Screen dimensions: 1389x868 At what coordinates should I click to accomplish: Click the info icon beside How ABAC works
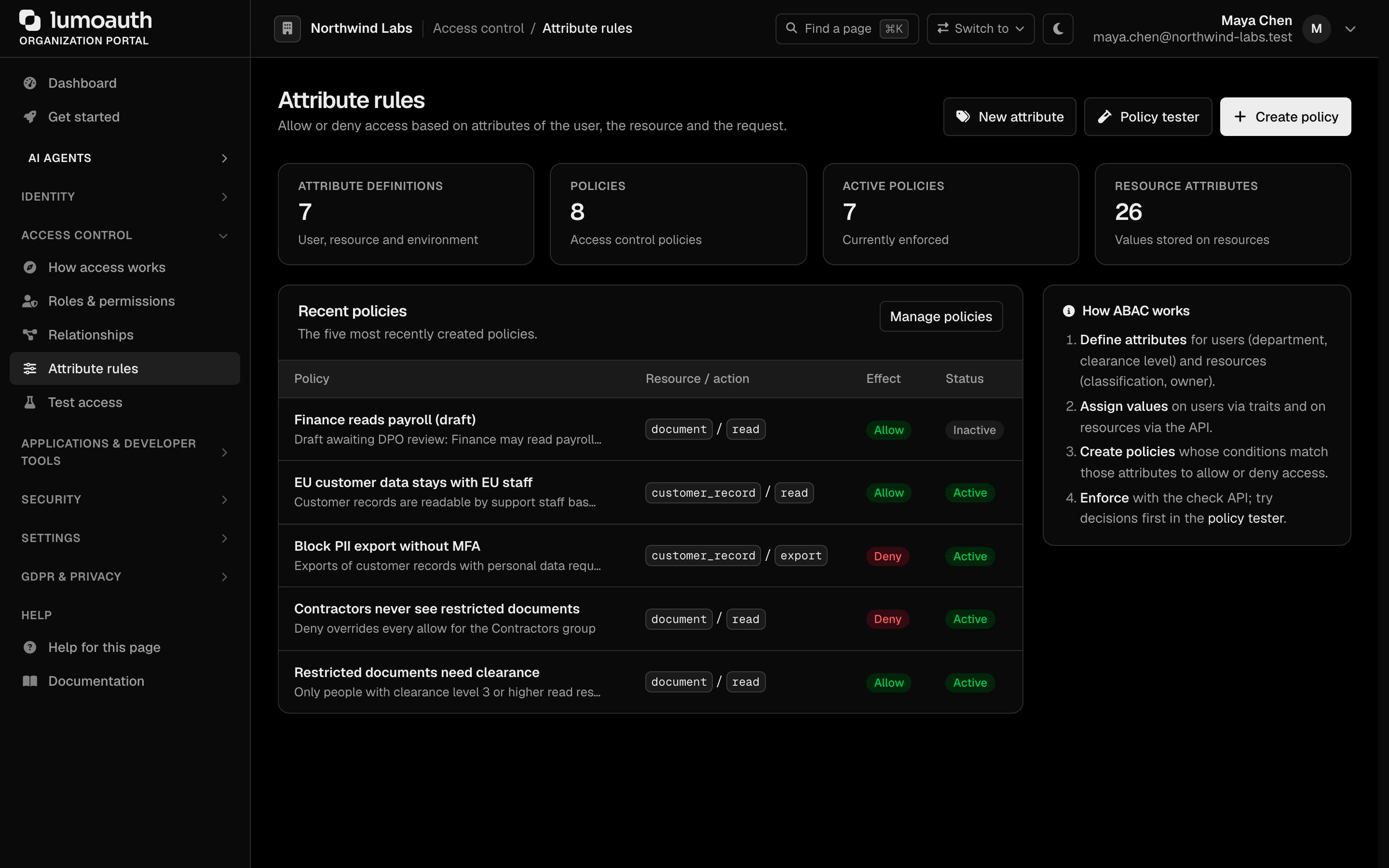pyautogui.click(x=1068, y=311)
